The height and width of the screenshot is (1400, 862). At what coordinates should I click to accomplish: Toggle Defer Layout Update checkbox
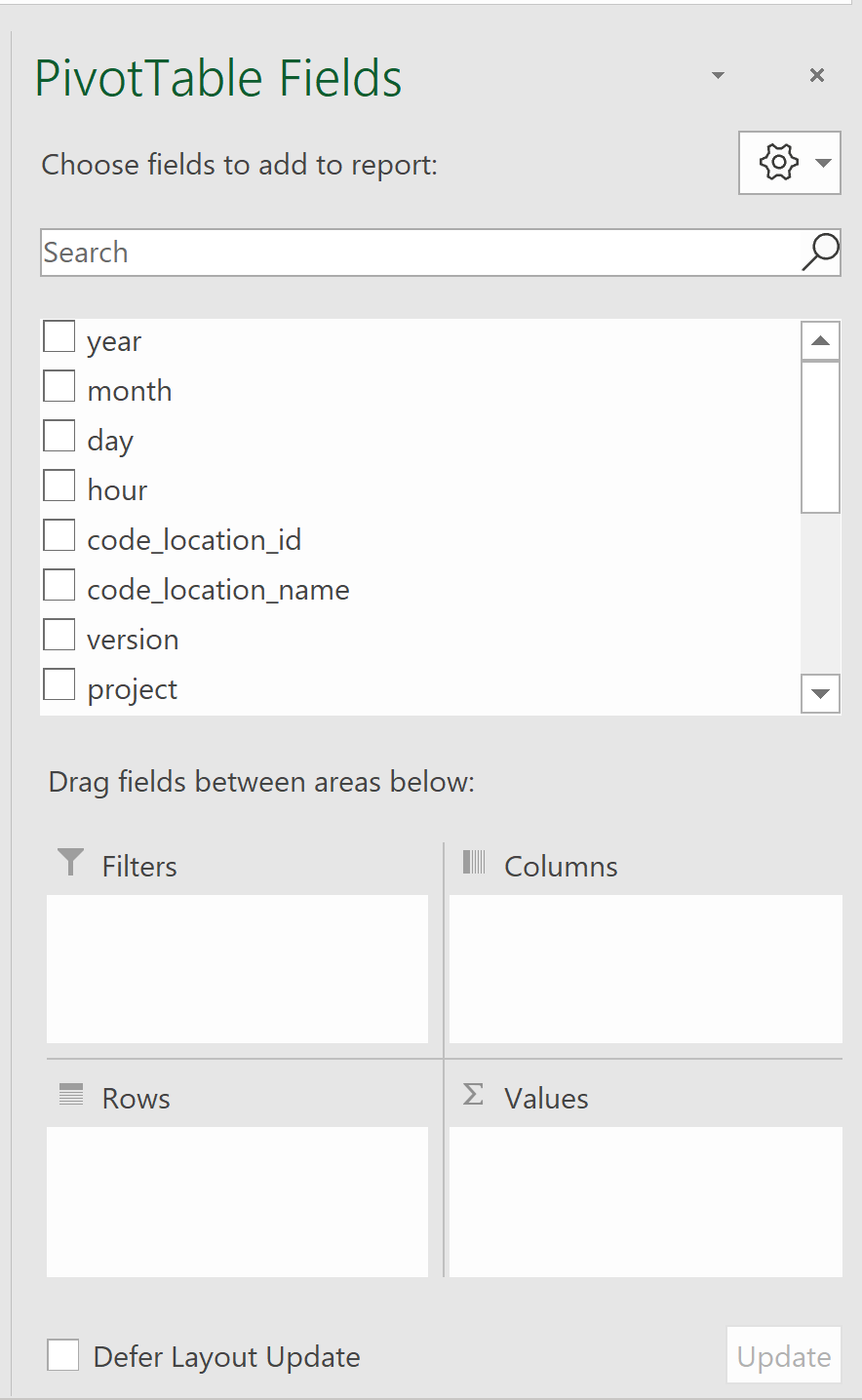click(63, 1355)
